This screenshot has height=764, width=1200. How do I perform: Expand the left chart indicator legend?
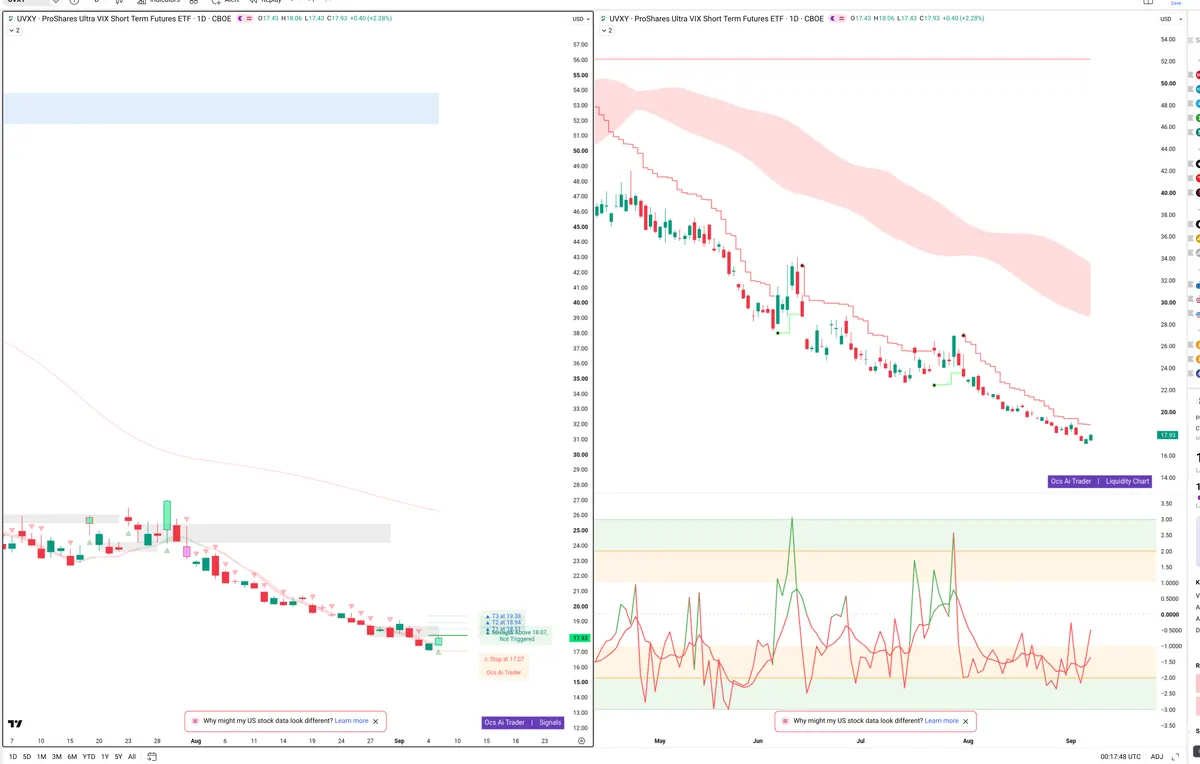pos(14,31)
